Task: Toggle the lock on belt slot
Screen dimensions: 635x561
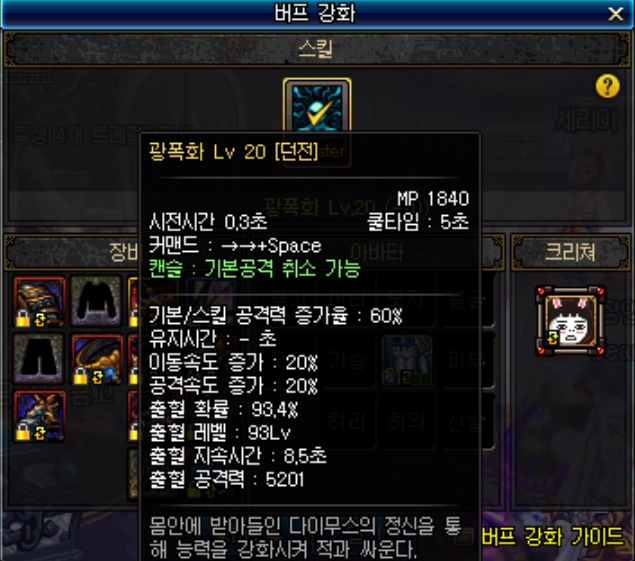Action: click(x=80, y=376)
